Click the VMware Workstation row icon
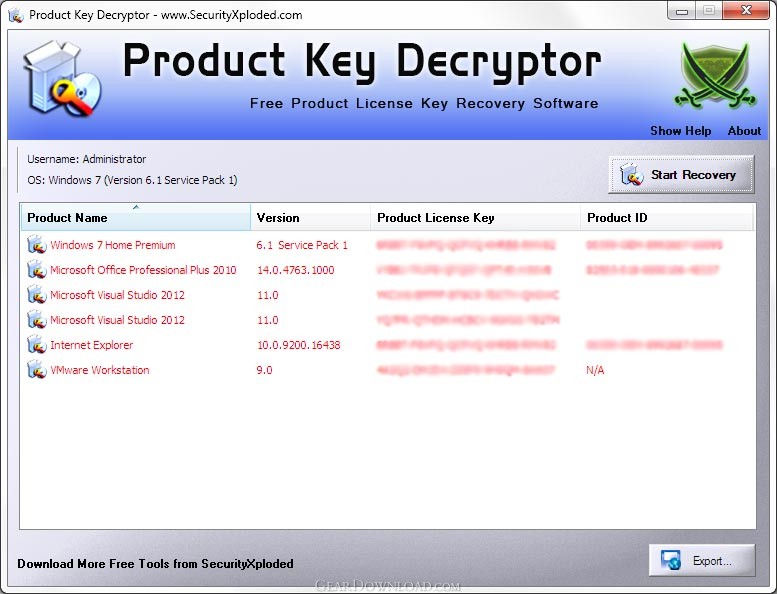The image size is (777, 594). coord(37,370)
